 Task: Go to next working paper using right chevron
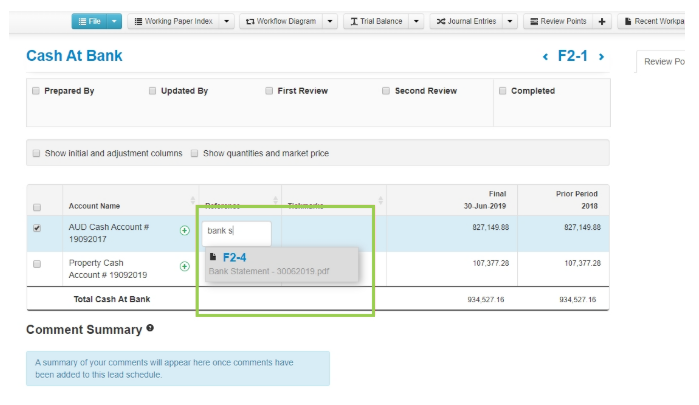click(x=601, y=57)
